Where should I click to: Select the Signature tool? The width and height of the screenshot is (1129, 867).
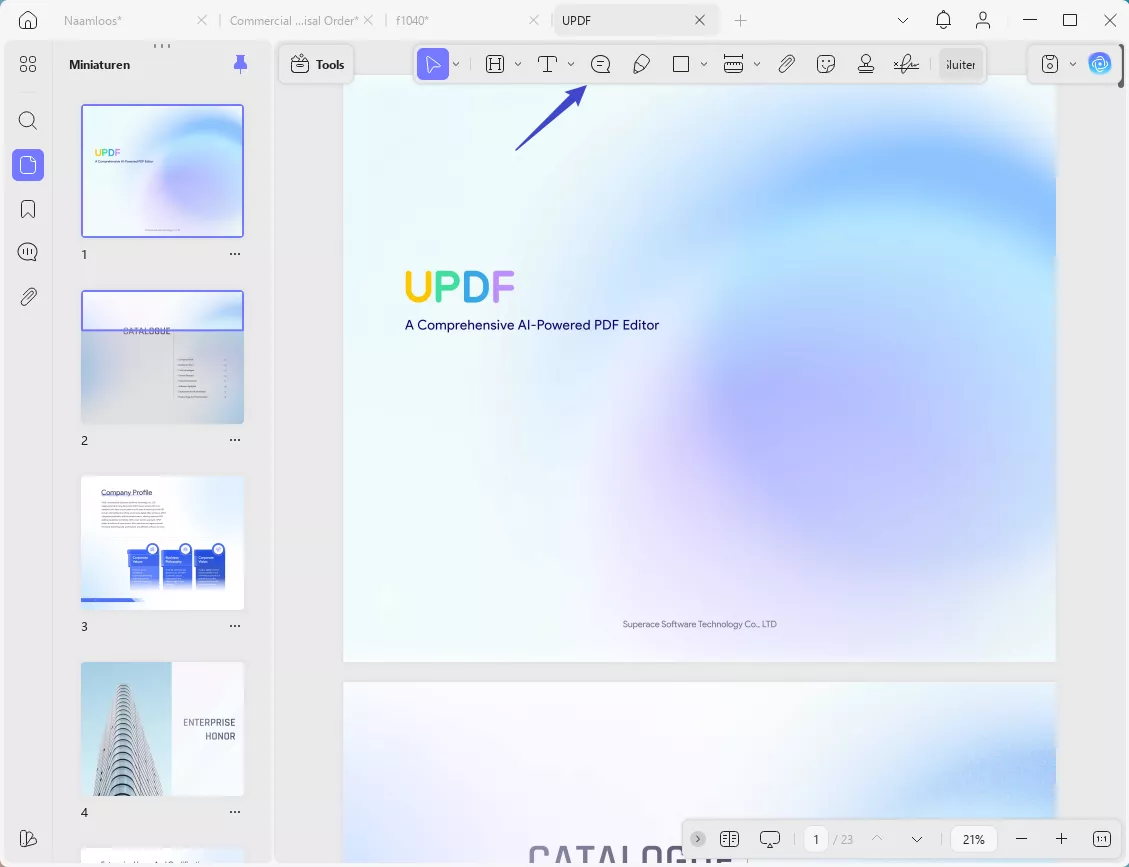tap(906, 64)
